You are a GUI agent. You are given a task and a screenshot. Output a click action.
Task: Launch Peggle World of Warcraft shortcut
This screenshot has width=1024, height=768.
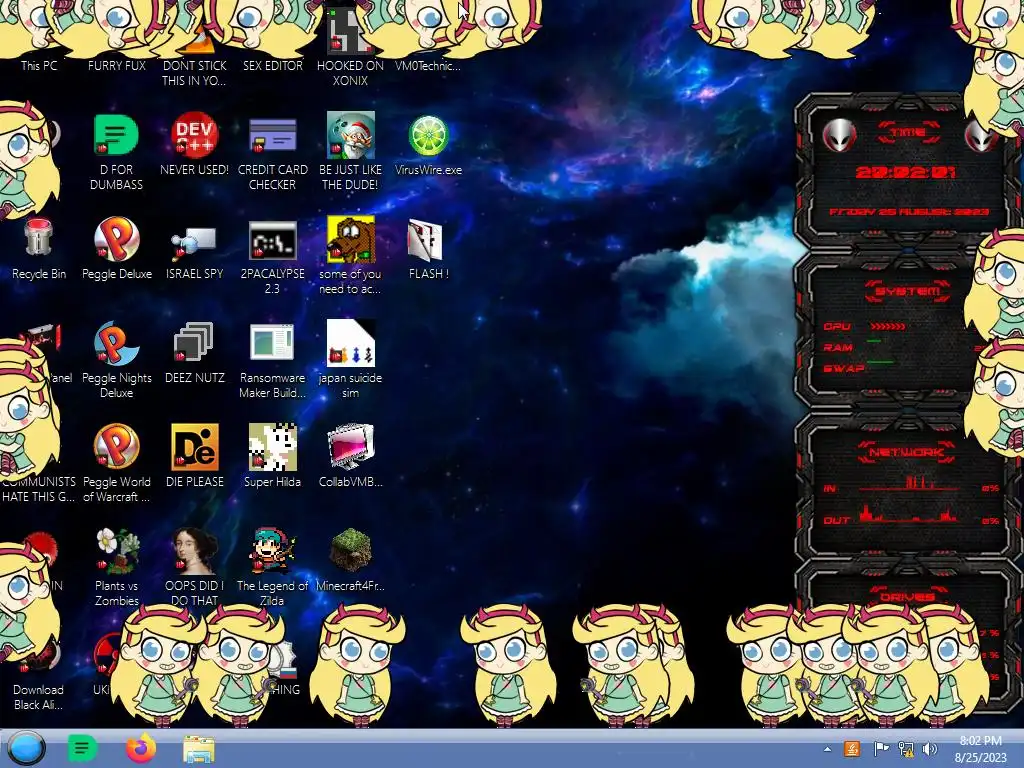(x=116, y=447)
